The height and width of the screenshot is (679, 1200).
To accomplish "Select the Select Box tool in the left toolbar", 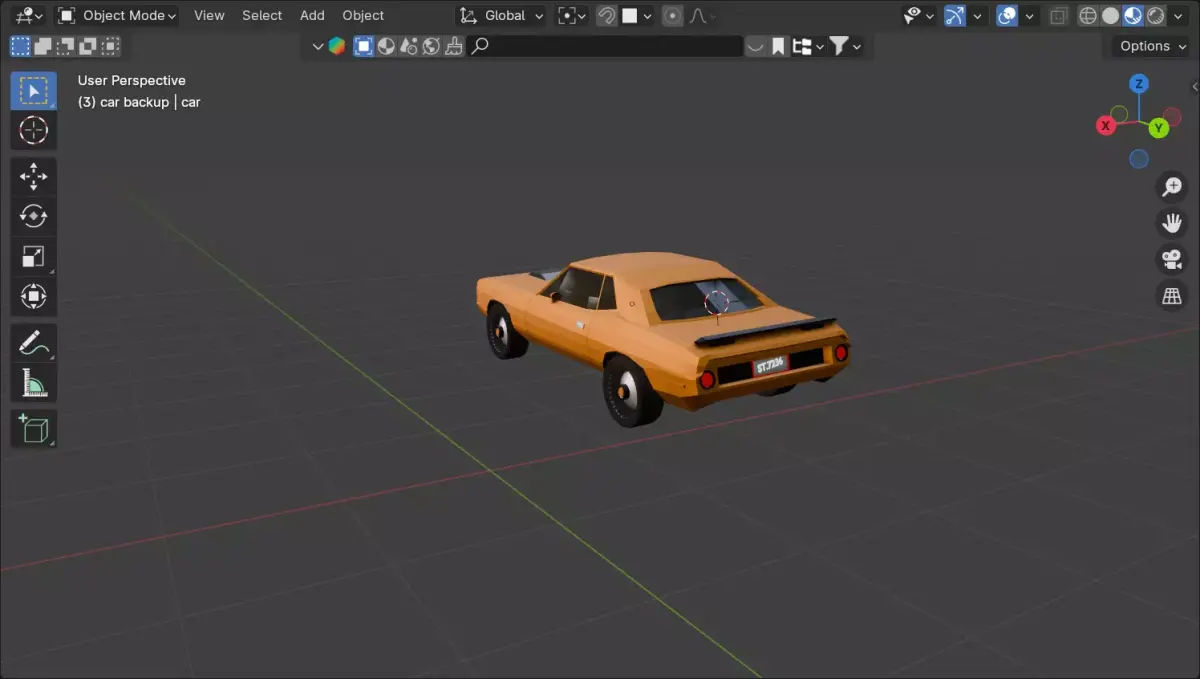I will coord(33,91).
